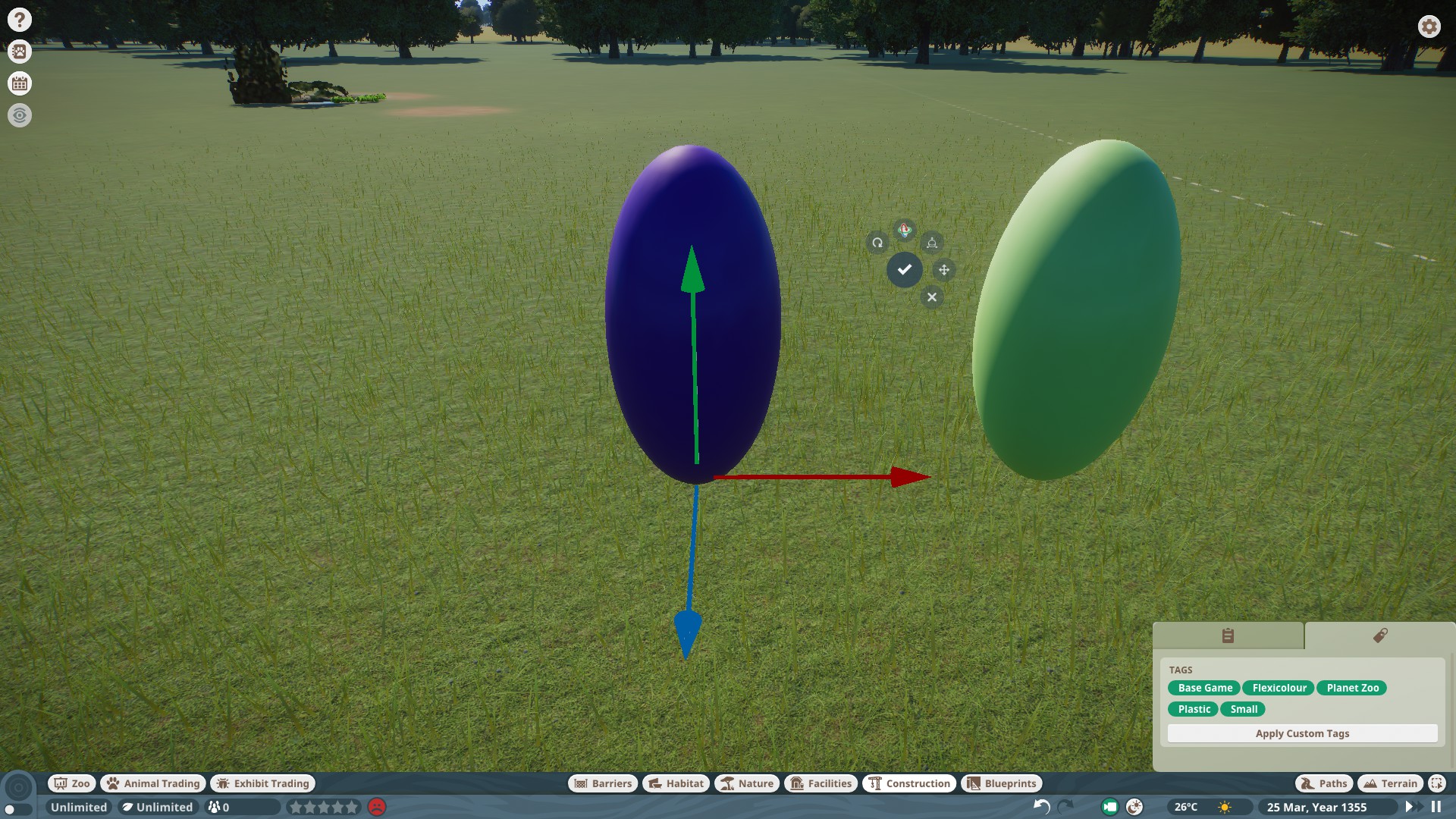Screen dimensions: 1456x819
Task: Open the Terrain tool
Action: pos(1391,783)
